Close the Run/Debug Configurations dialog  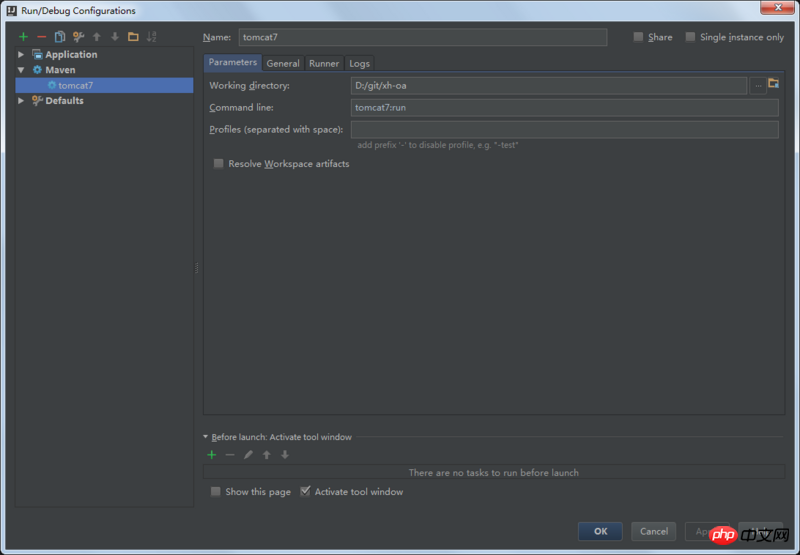[779, 7]
